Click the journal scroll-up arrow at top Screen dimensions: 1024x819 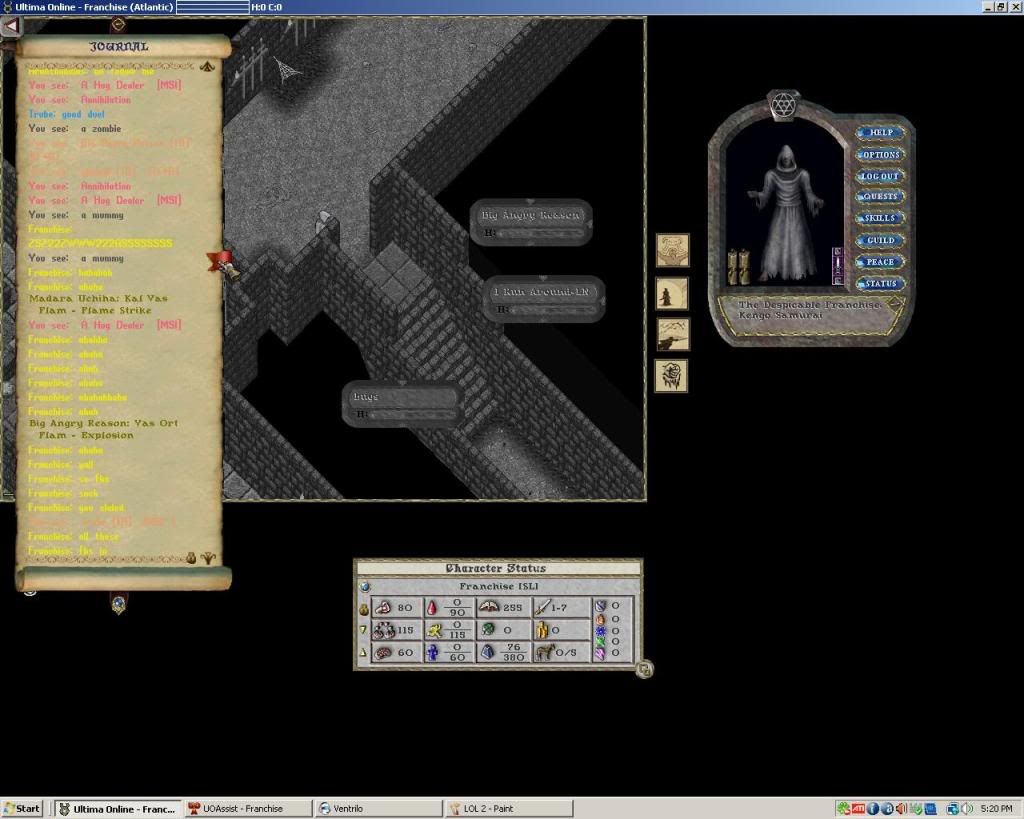click(x=207, y=67)
